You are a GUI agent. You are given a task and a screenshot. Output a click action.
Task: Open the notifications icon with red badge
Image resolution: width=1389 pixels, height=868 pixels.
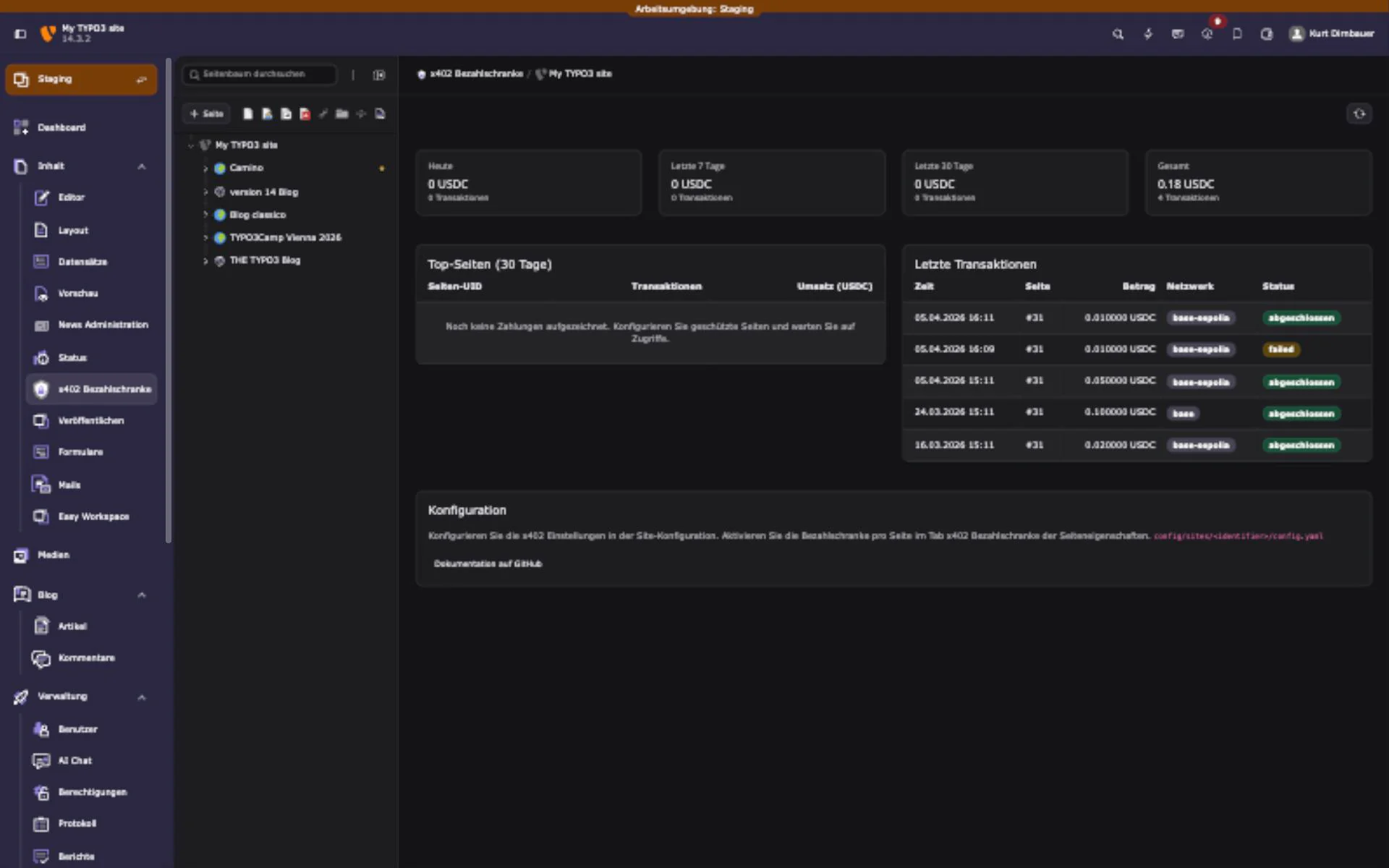1207,34
